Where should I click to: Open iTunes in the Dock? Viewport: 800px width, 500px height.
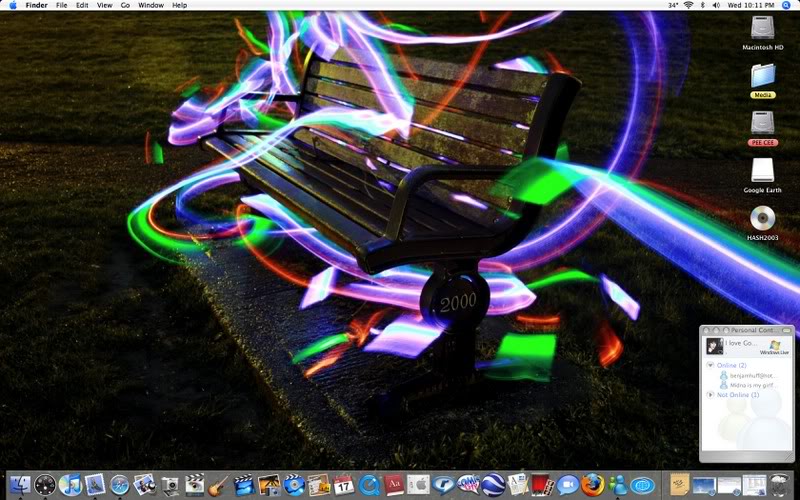pos(70,485)
